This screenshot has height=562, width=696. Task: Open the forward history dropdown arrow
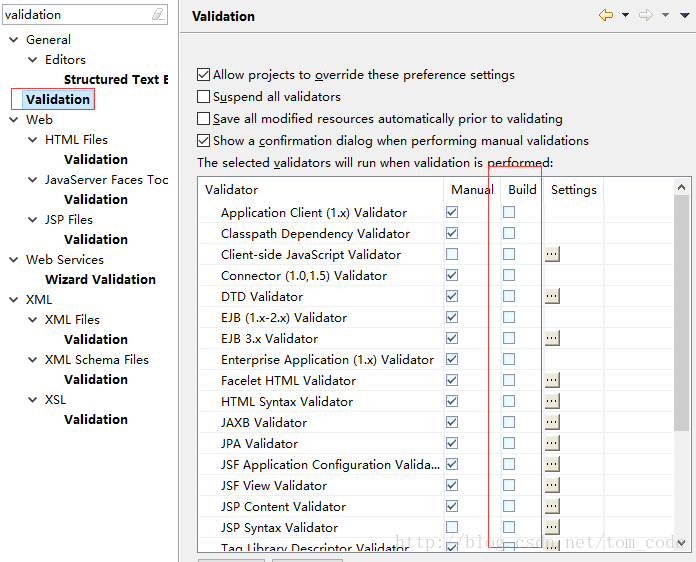pos(665,15)
